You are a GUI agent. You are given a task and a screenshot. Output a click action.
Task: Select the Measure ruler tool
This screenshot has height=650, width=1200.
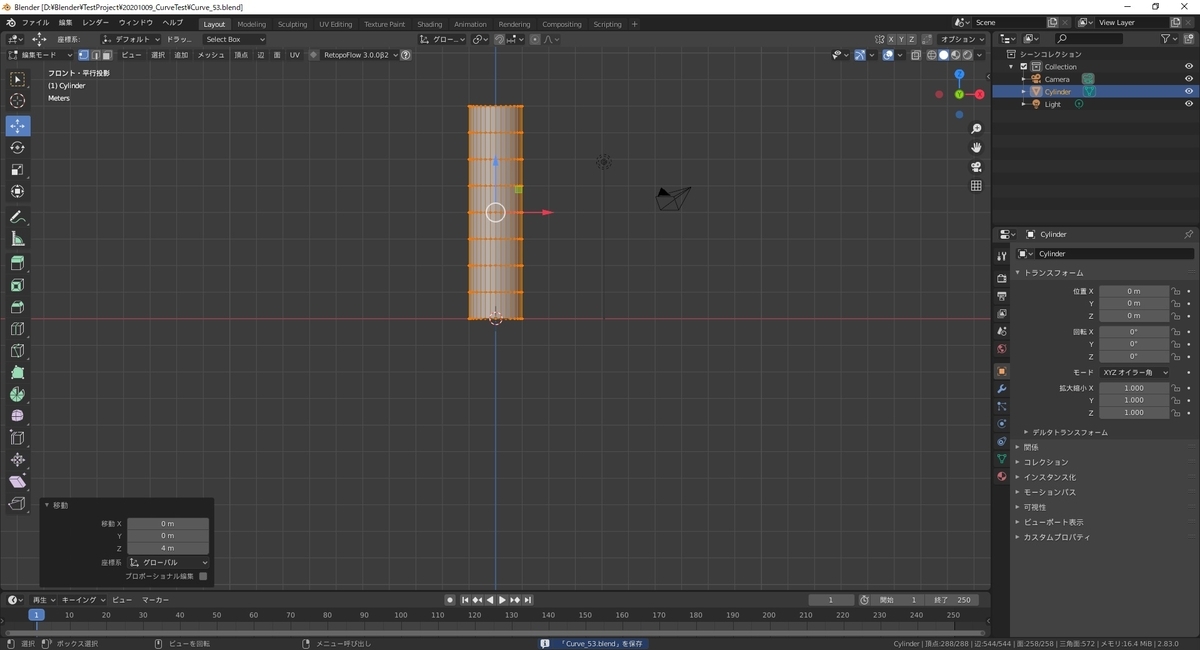click(x=18, y=239)
